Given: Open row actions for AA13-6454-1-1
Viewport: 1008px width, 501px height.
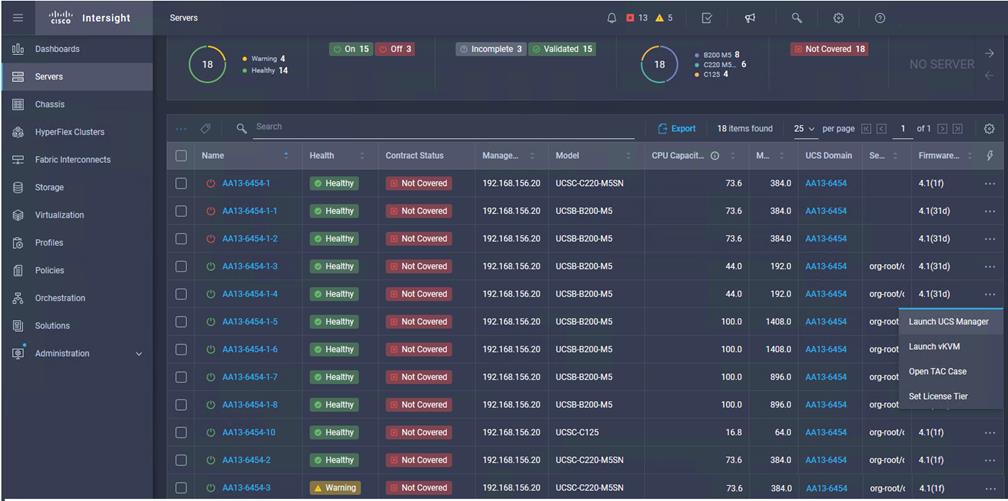Looking at the screenshot, I should [989, 211].
